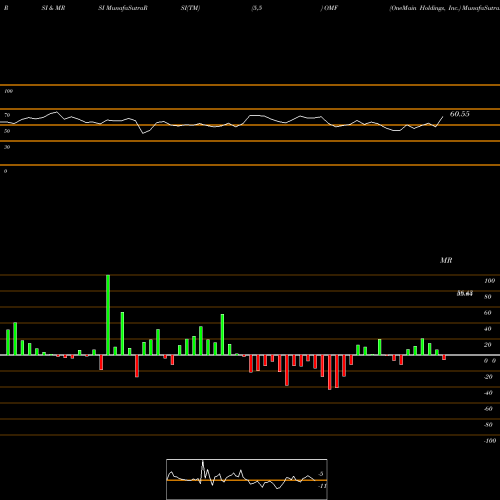Click the OneMain Holdings, Inc. header text
Viewport: 500px width, 500px height.
click(x=425, y=8)
